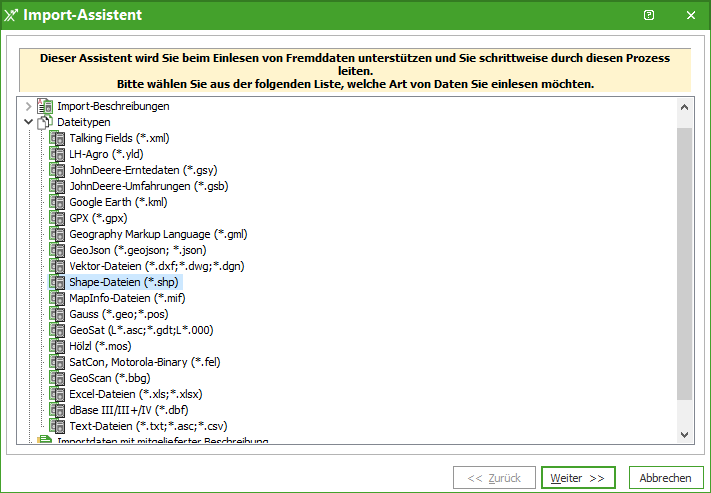
Task: Click the Excel-Dateien file type icon
Action: (x=58, y=394)
